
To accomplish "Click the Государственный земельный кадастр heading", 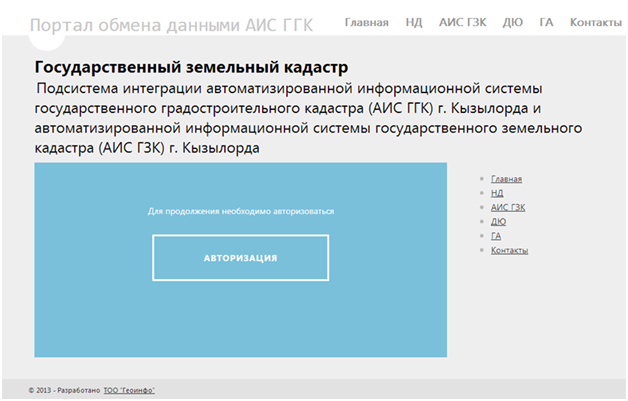I will pos(191,68).
